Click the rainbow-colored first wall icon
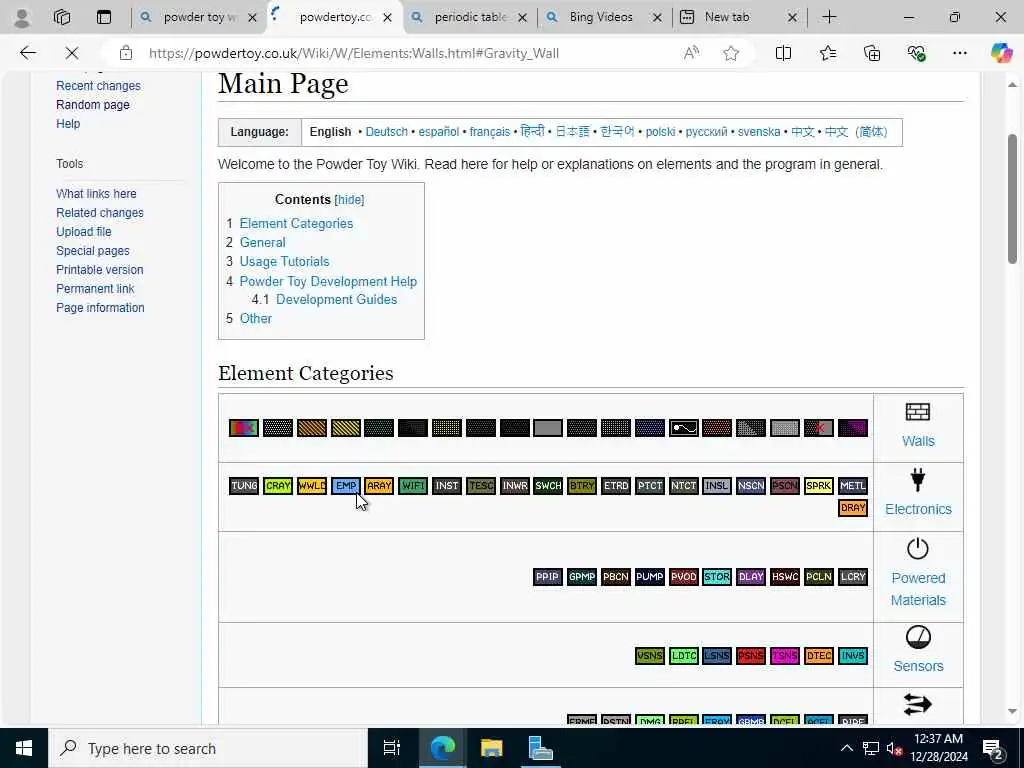 tap(244, 428)
